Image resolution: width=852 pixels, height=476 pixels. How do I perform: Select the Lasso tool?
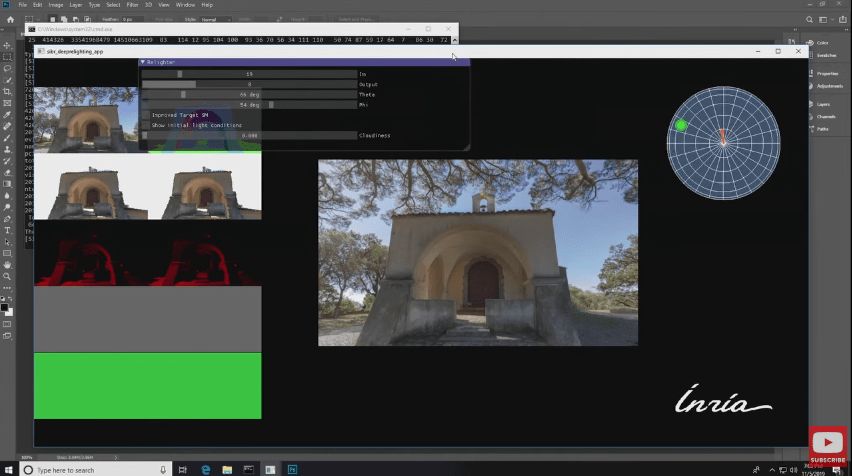7,68
